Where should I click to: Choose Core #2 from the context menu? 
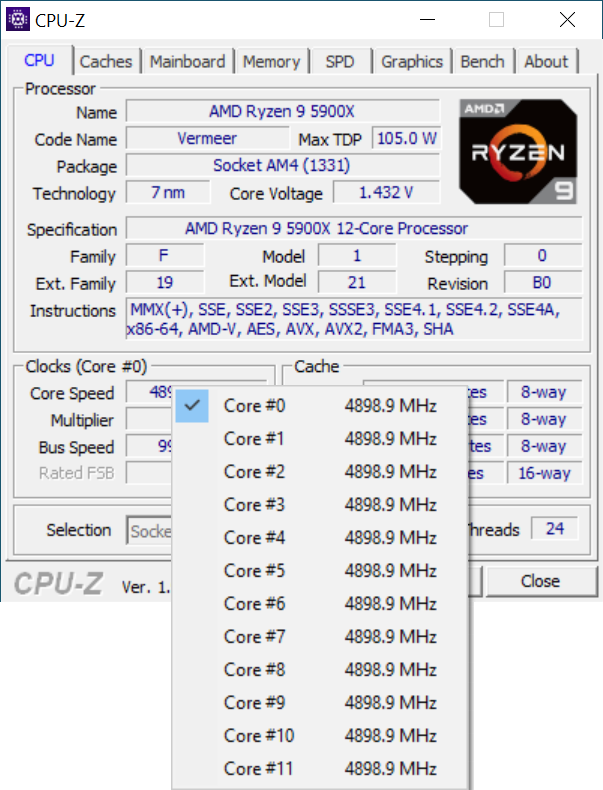[x=320, y=472]
